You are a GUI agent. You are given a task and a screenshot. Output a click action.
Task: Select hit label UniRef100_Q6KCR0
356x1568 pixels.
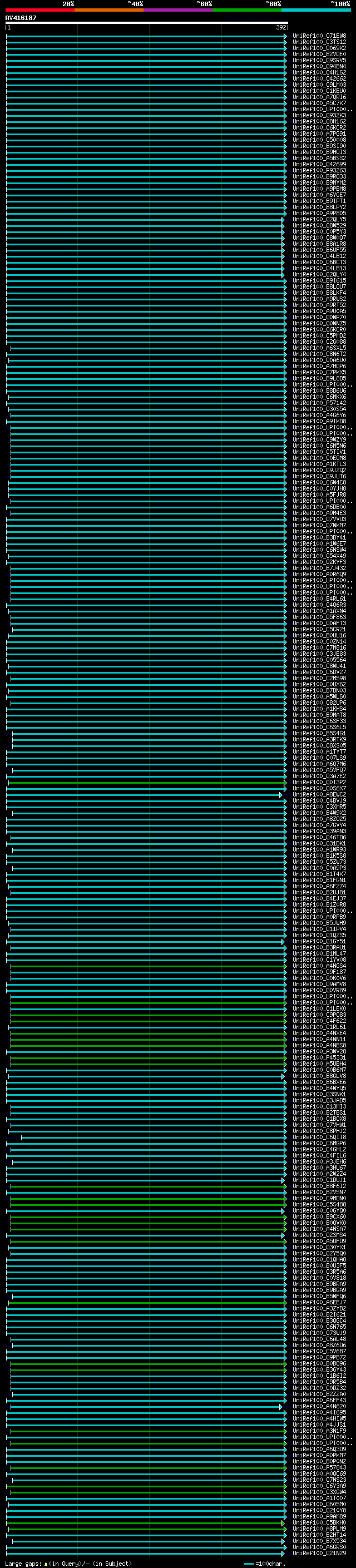319,330
